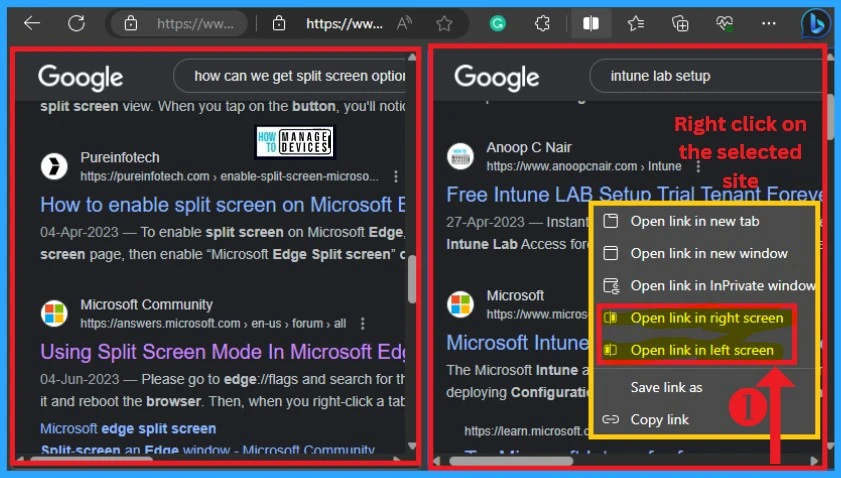Click the left address bar lock icon
The height and width of the screenshot is (478, 841).
[x=131, y=23]
